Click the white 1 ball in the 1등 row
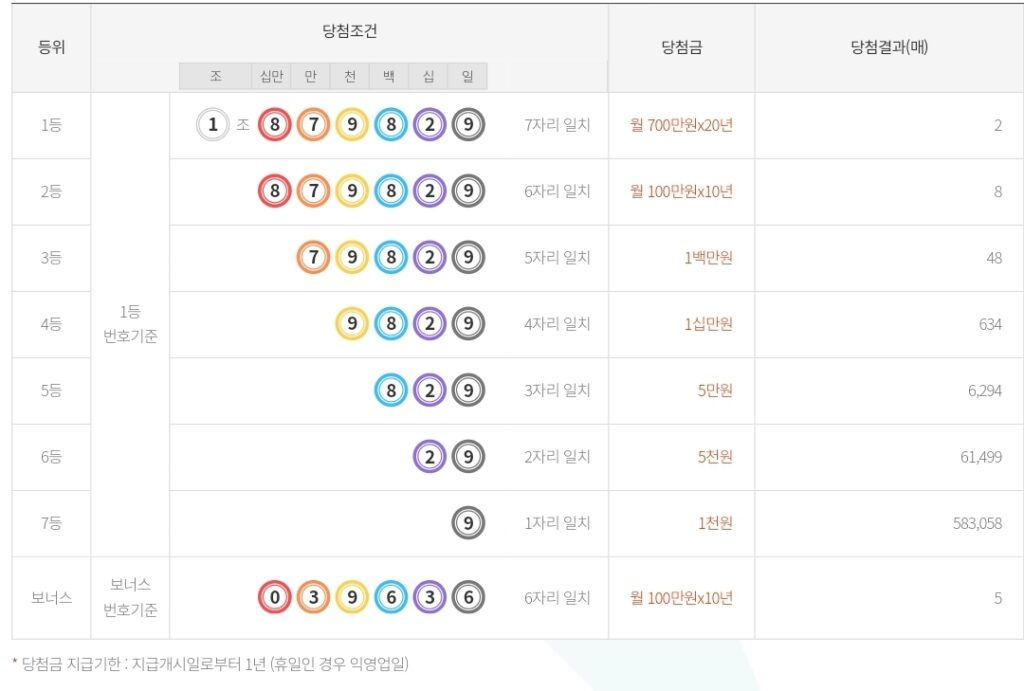Image resolution: width=1024 pixels, height=691 pixels. tap(212, 125)
